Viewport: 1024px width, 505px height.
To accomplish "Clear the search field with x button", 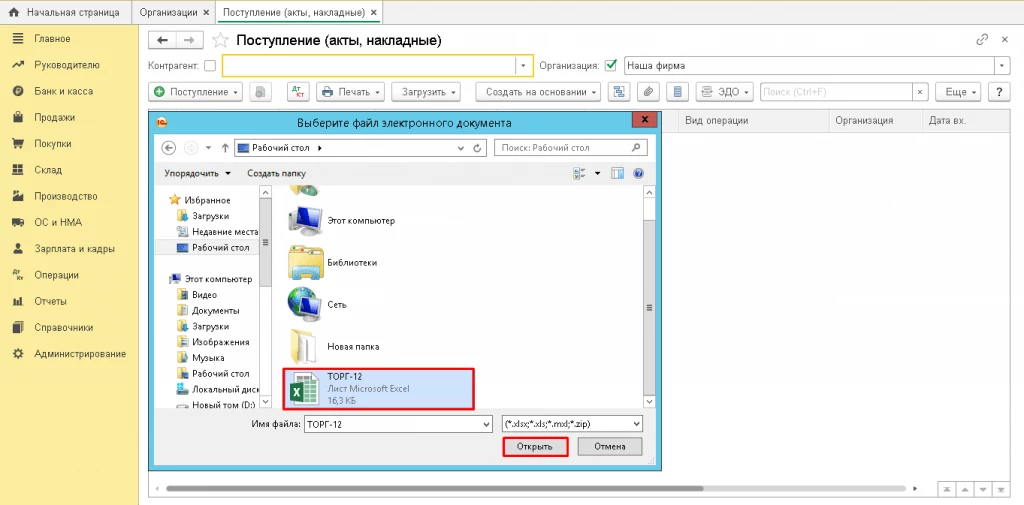I will pos(920,92).
